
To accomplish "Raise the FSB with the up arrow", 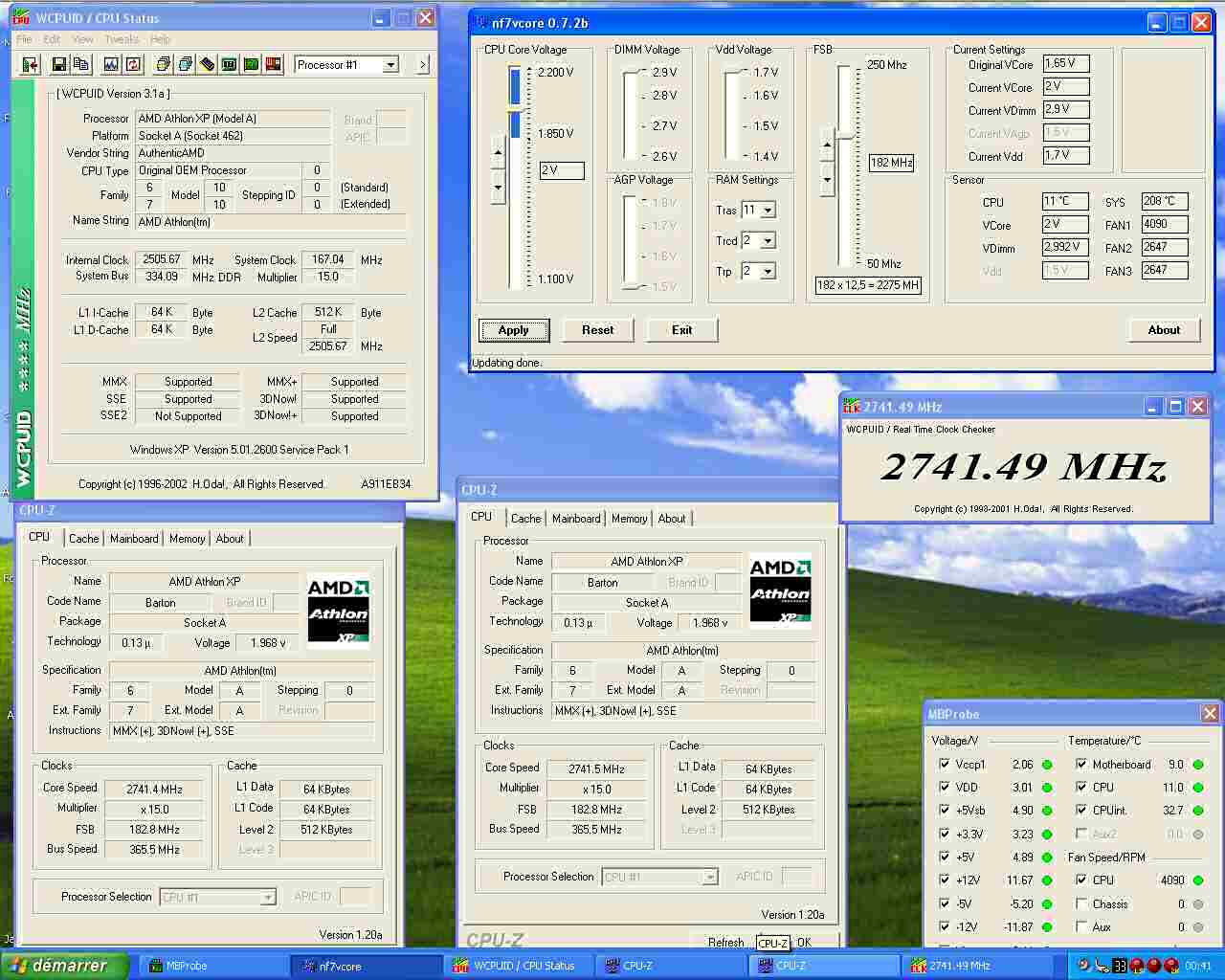I will click(x=827, y=145).
